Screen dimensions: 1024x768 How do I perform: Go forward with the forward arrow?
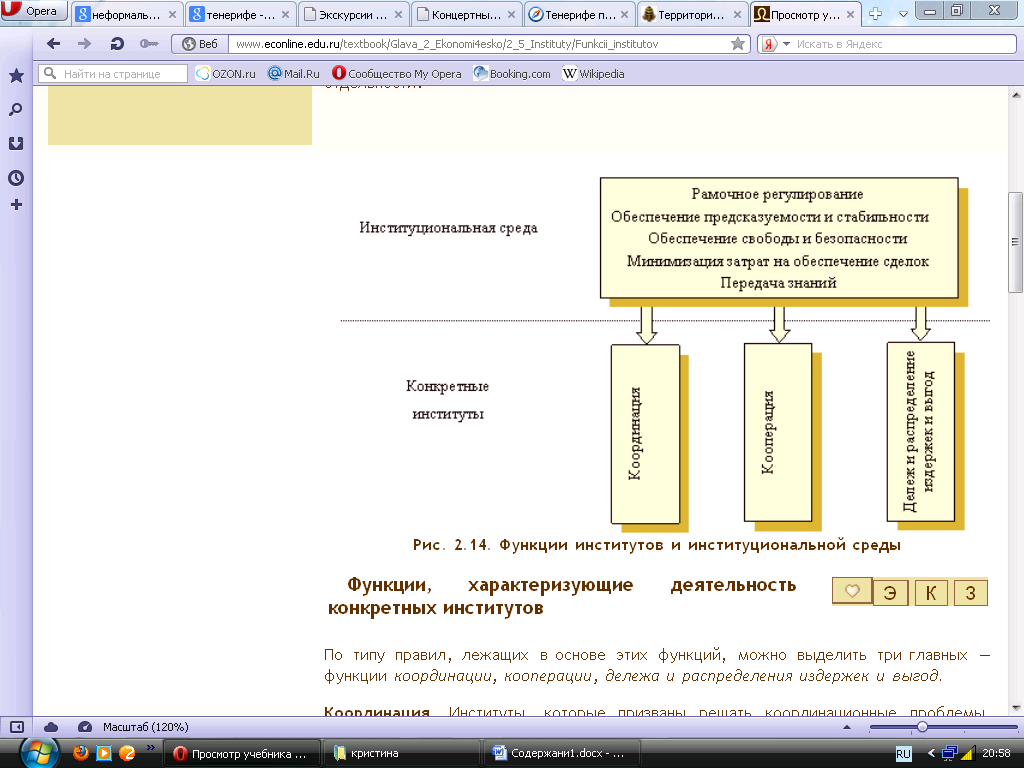(x=84, y=44)
